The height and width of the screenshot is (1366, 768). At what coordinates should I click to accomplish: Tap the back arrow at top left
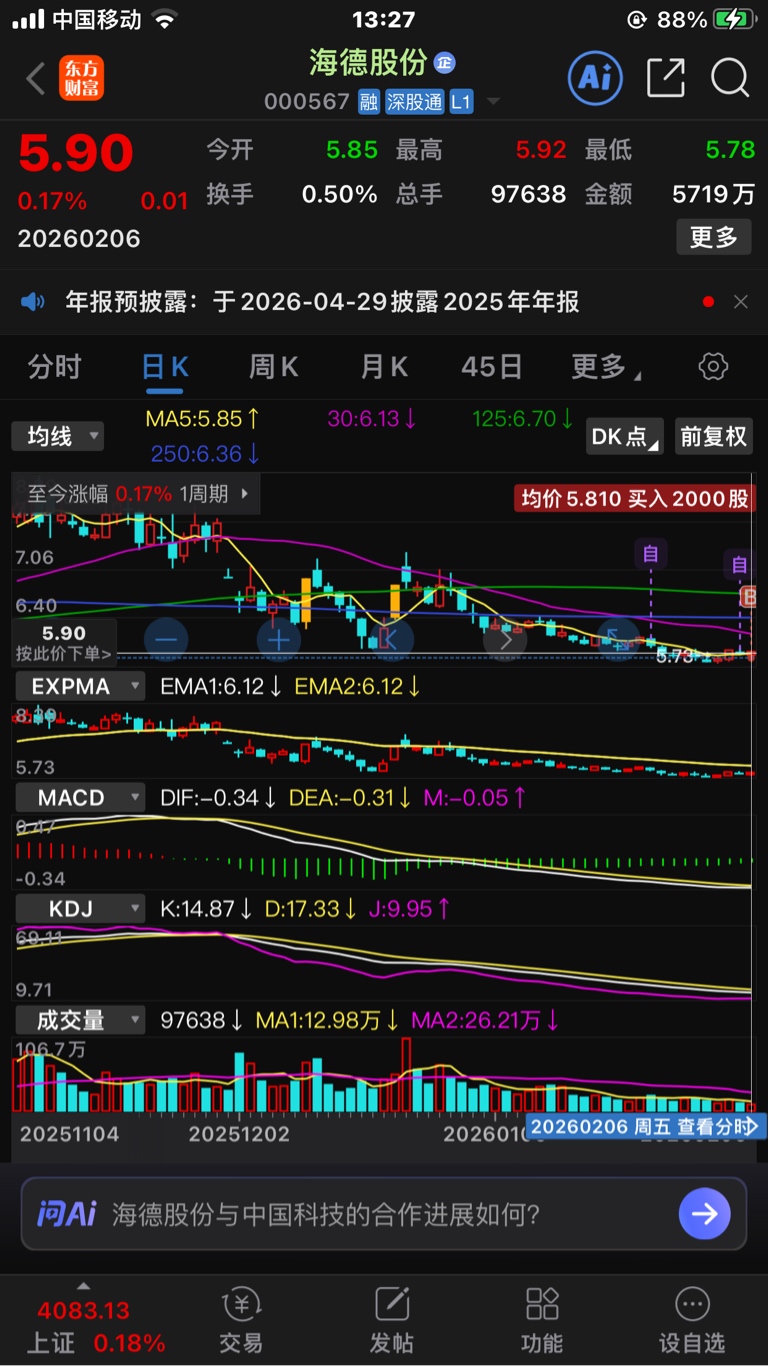(35, 78)
